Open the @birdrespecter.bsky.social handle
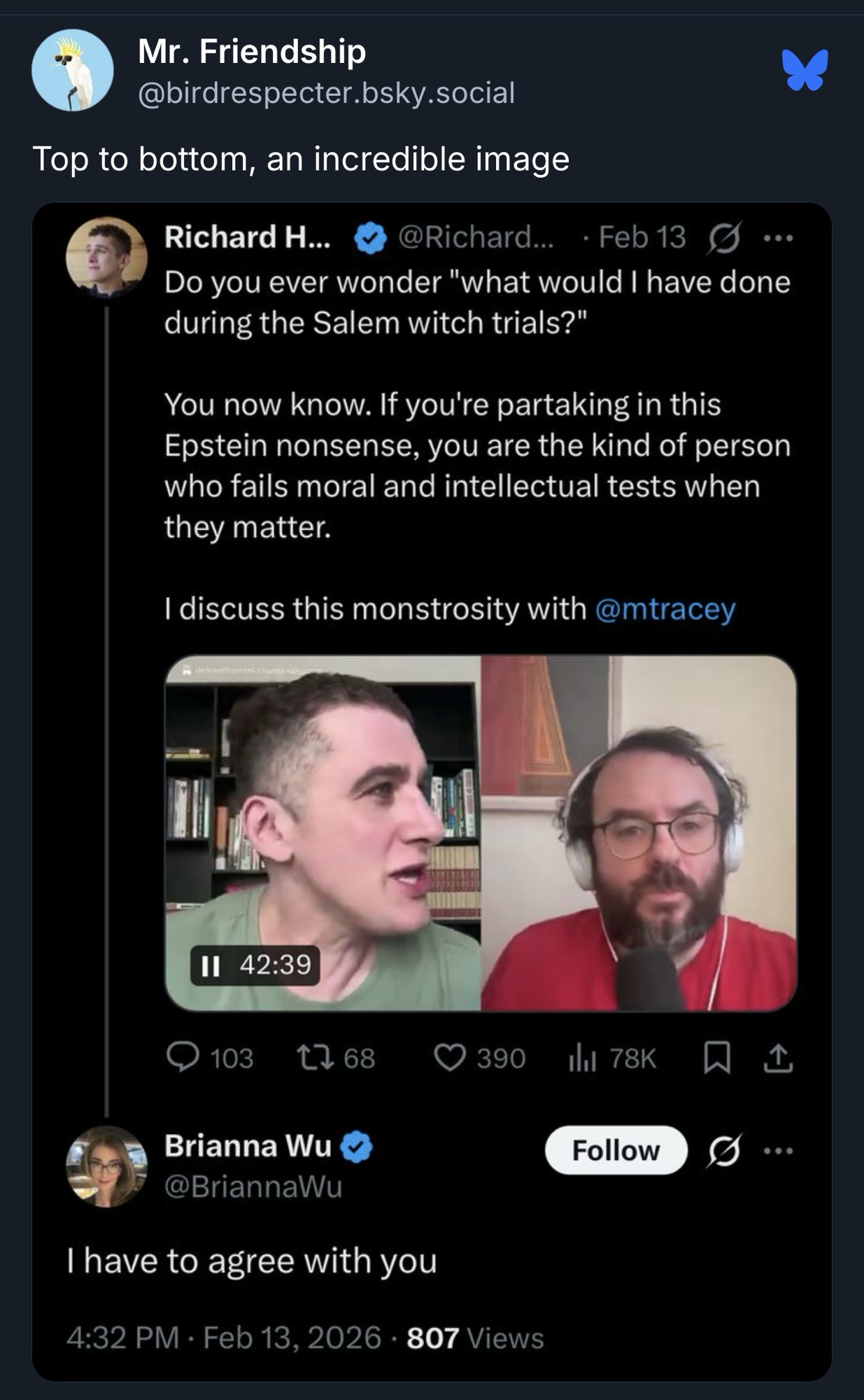This screenshot has height=1400, width=864. point(327,93)
